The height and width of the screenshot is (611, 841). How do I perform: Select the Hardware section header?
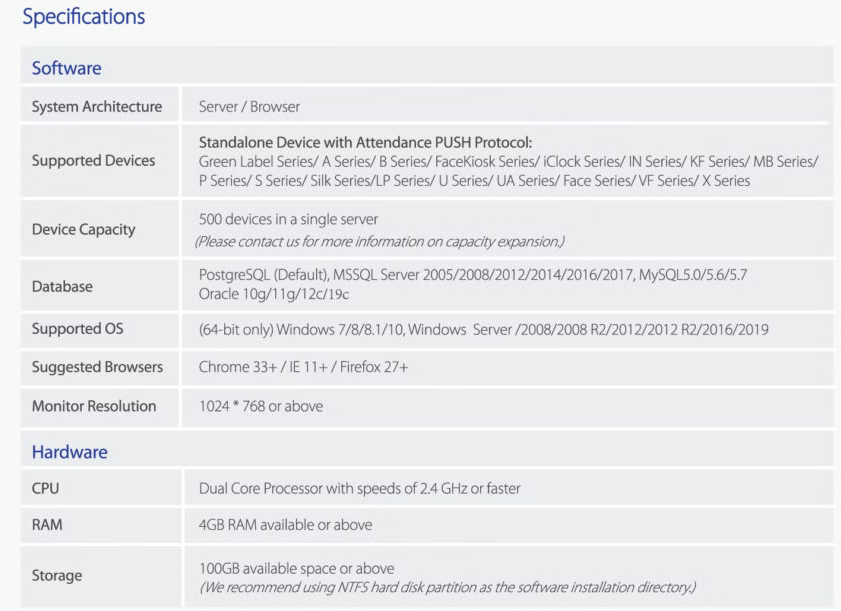[69, 452]
